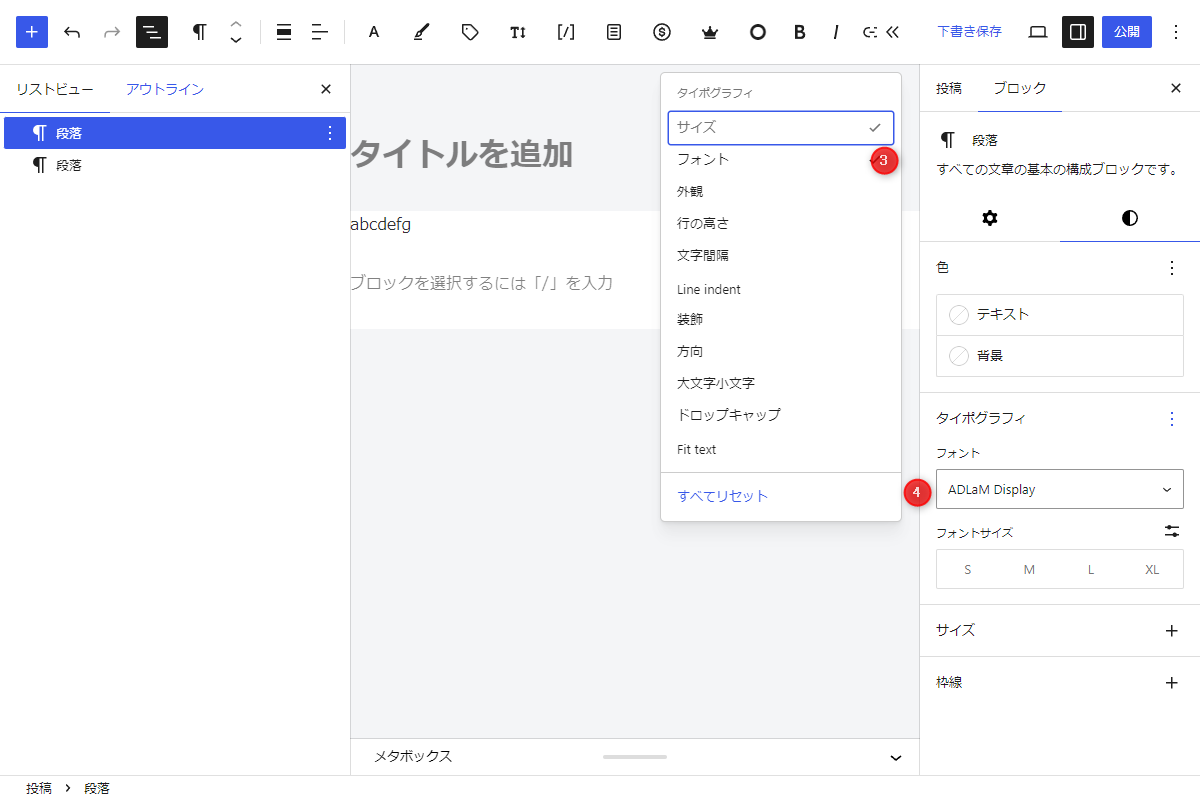
Task: Toggle the document overview list icon
Action: click(152, 32)
